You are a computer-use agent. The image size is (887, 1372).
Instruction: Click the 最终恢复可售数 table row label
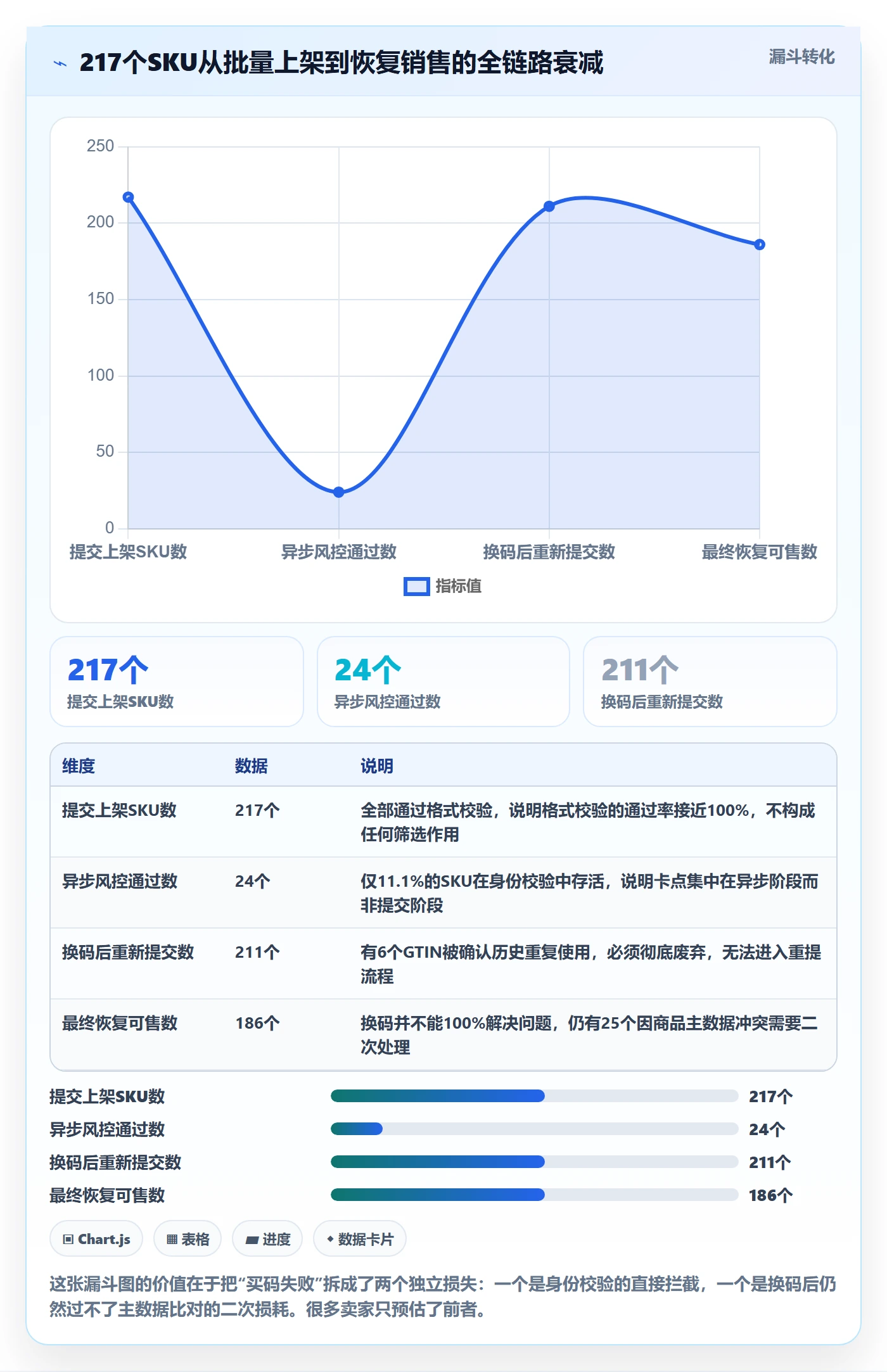(x=120, y=1023)
